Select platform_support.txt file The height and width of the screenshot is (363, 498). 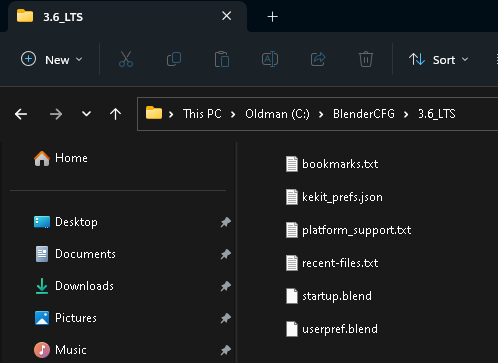[348, 230]
